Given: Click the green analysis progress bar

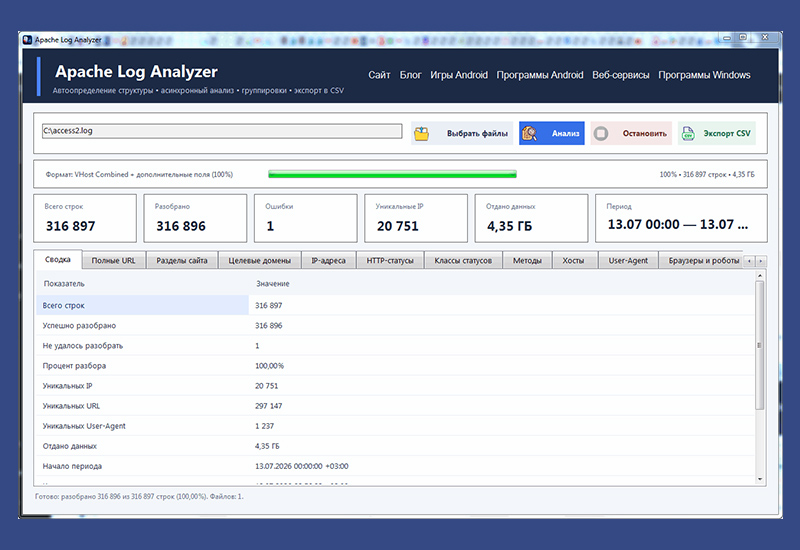Looking at the screenshot, I should coord(392,174).
